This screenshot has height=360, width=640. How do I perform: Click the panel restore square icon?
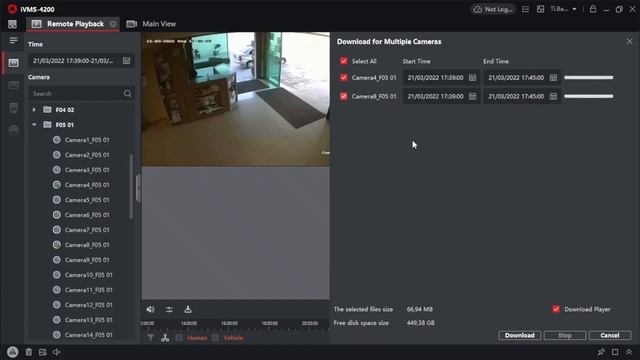point(615,352)
